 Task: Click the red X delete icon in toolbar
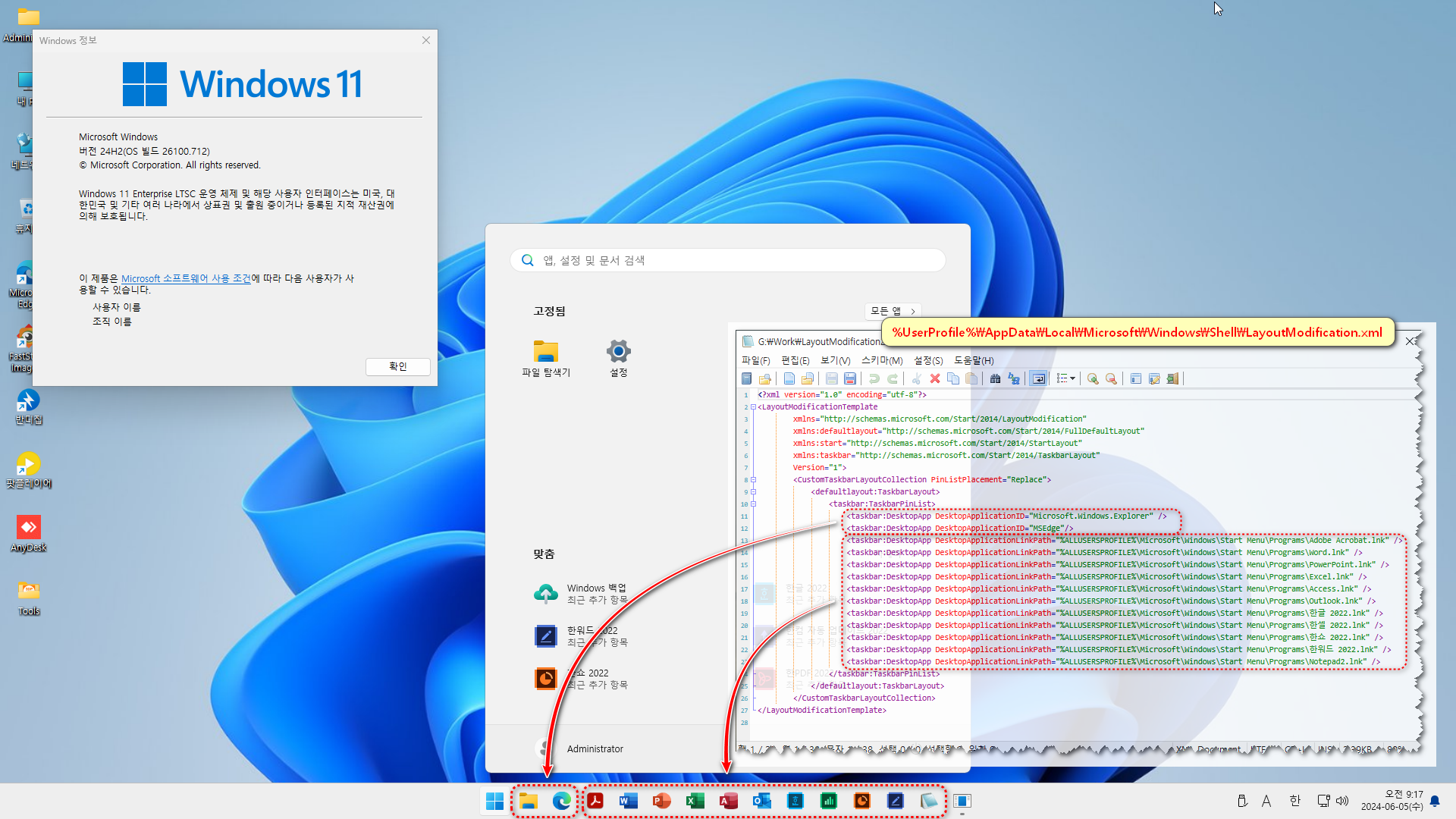tap(935, 378)
